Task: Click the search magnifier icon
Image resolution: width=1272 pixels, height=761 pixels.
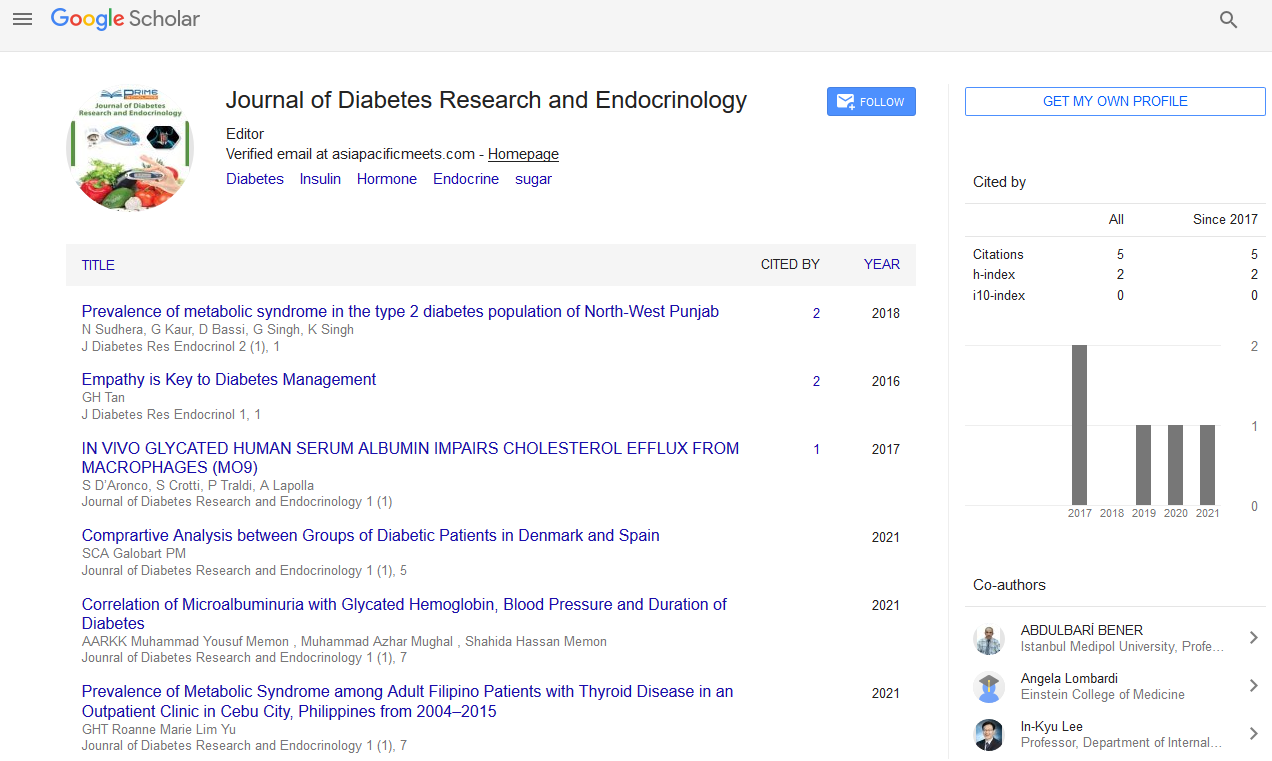Action: click(1228, 20)
